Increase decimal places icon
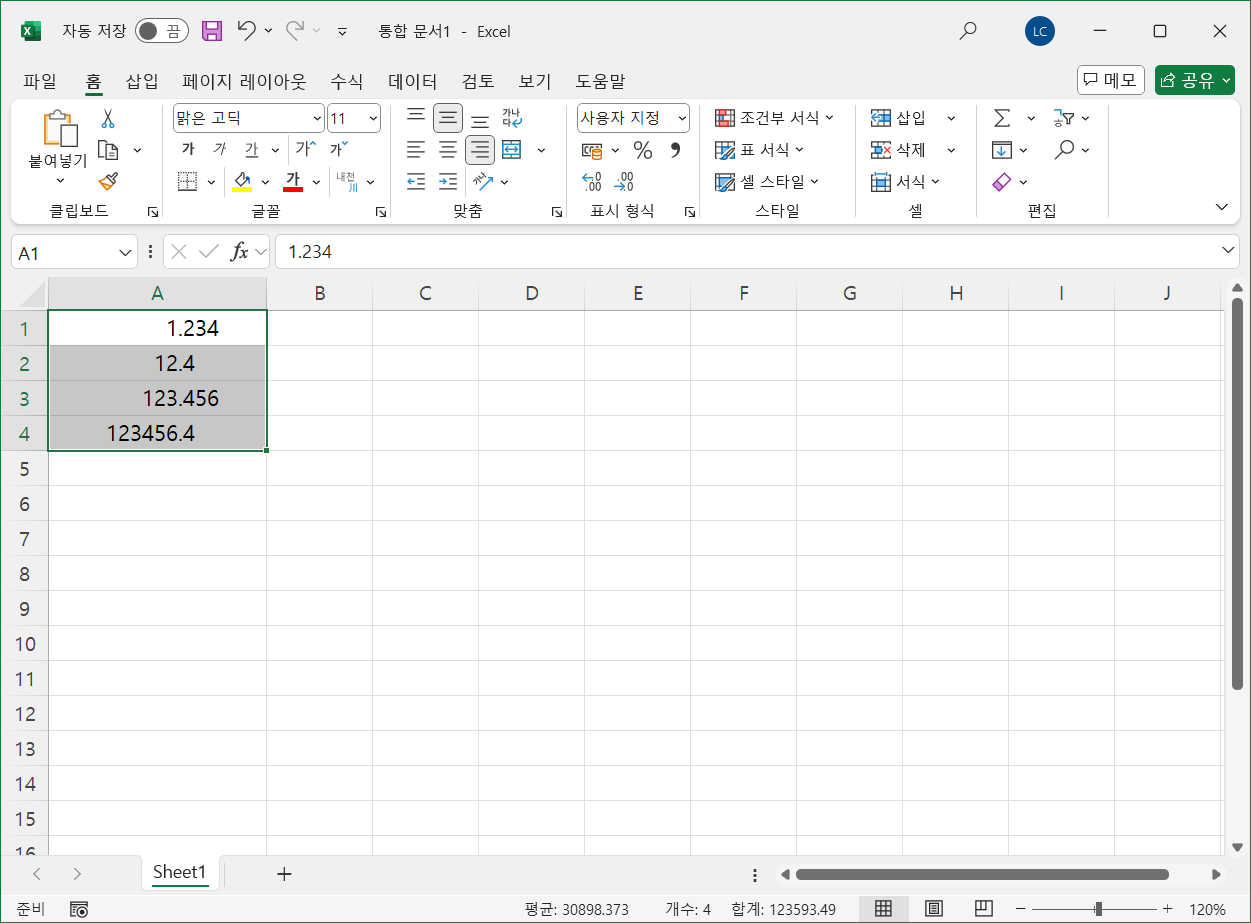 [592, 181]
